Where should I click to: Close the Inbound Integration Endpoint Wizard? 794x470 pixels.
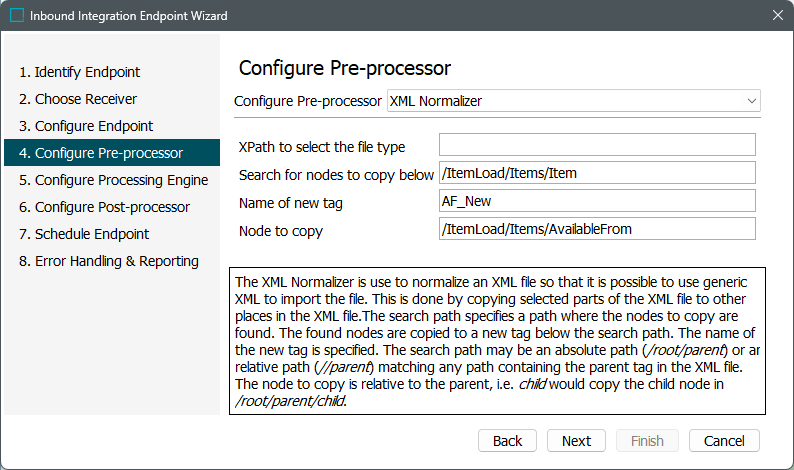point(777,16)
